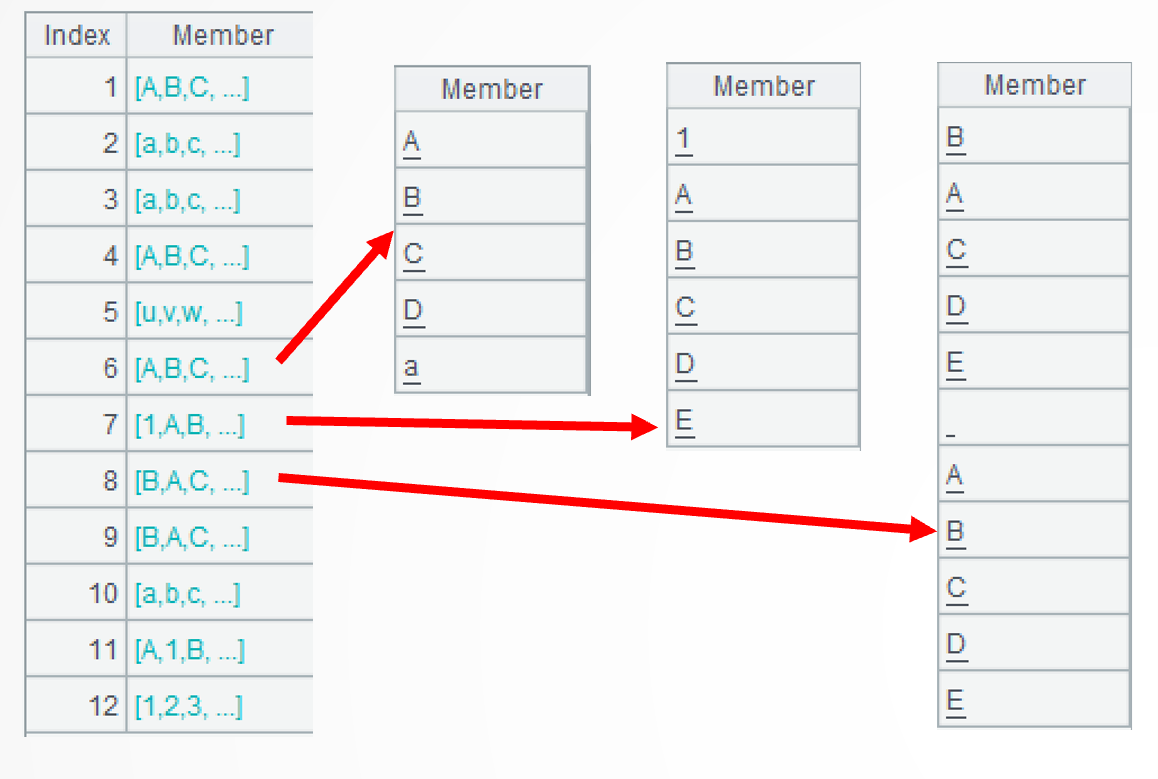Select member "E" in the middle table
The image size is (1158, 779).
[684, 421]
